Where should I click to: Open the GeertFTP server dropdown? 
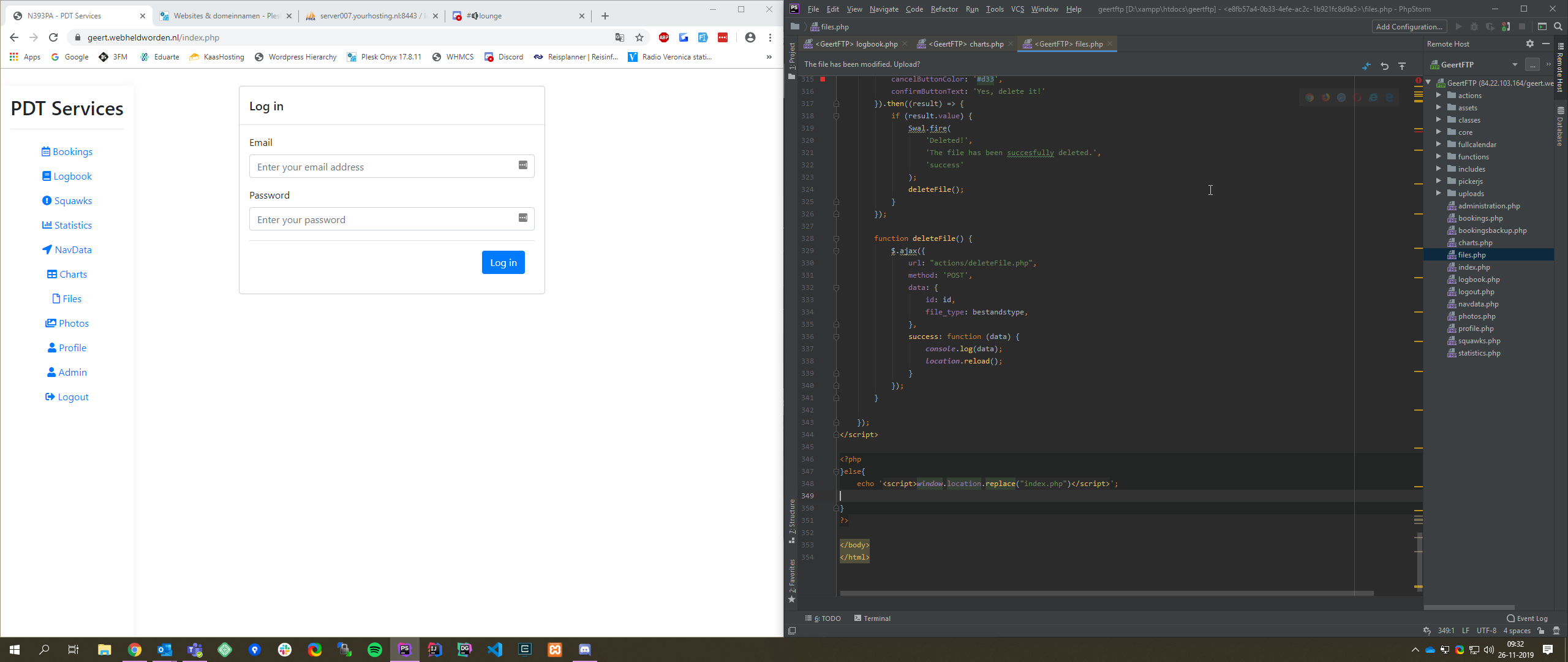tap(1514, 64)
